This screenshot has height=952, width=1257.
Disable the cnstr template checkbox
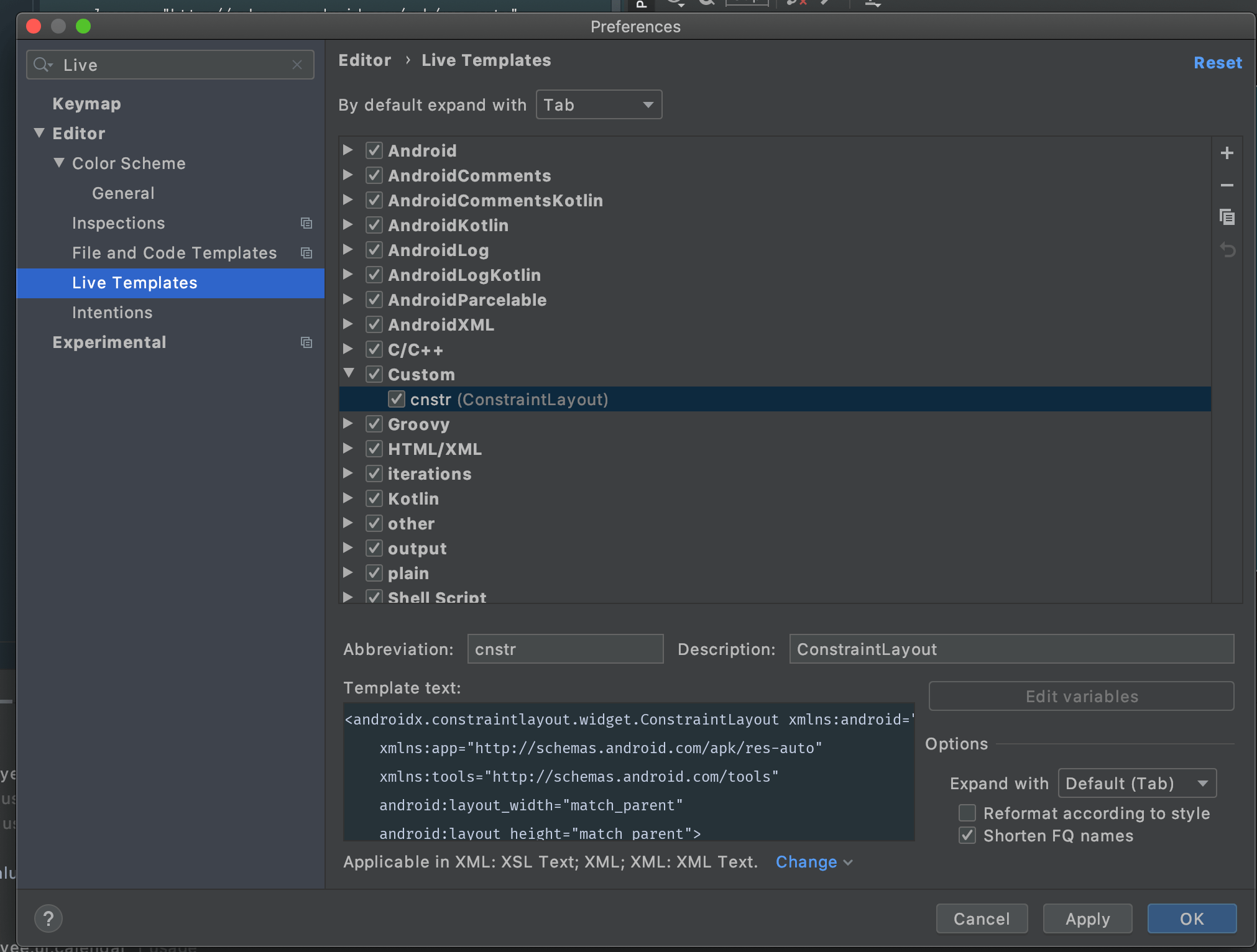396,399
